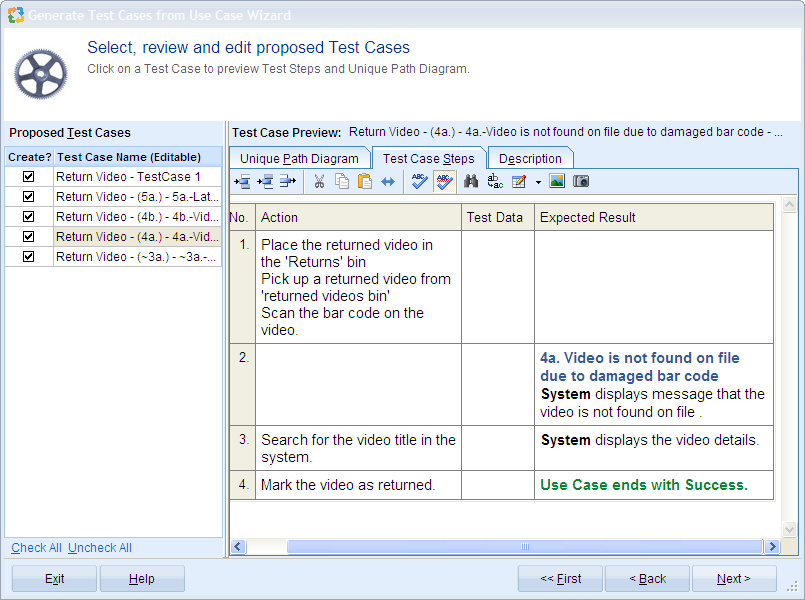
Task: Click the blue double-arrow column width icon
Action: [x=388, y=182]
